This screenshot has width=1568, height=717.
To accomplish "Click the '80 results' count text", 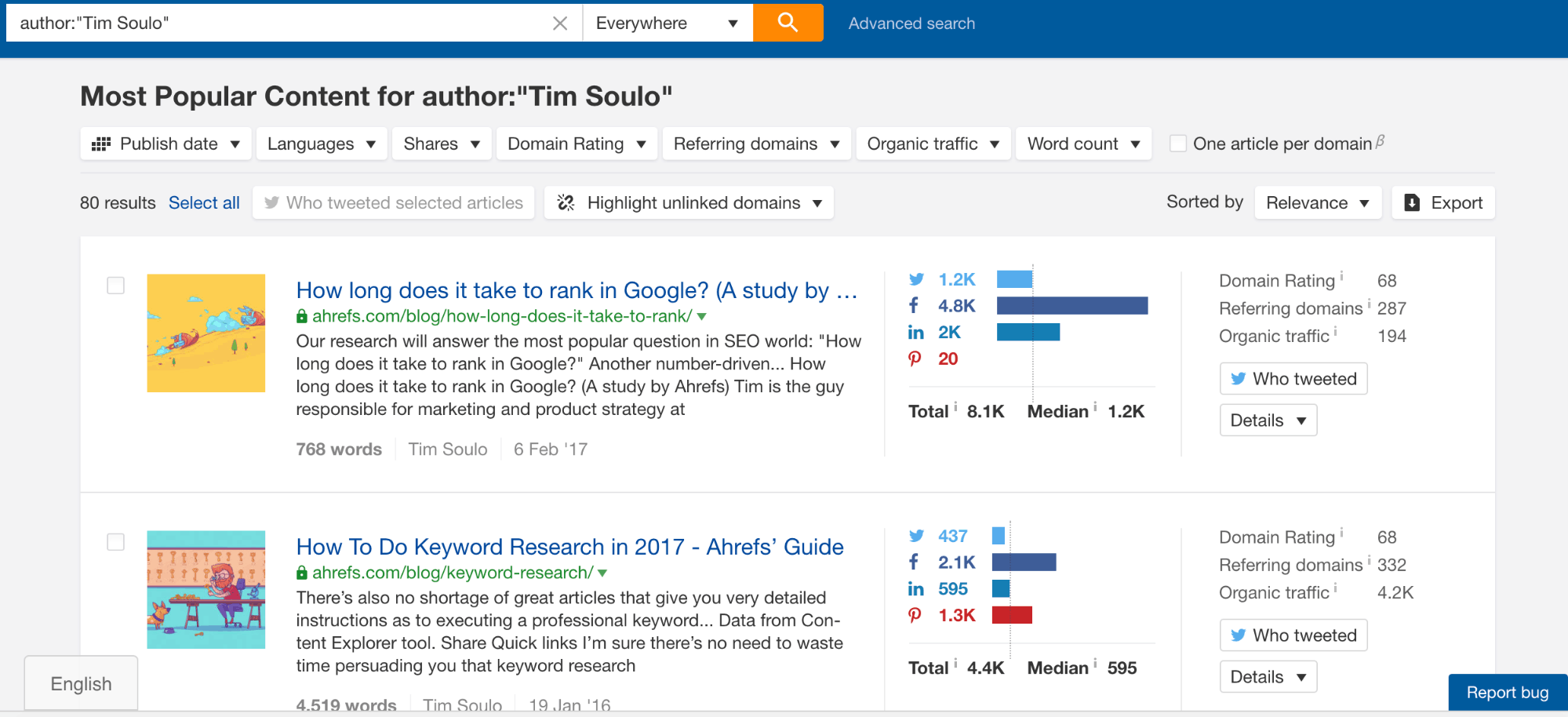I will (118, 202).
